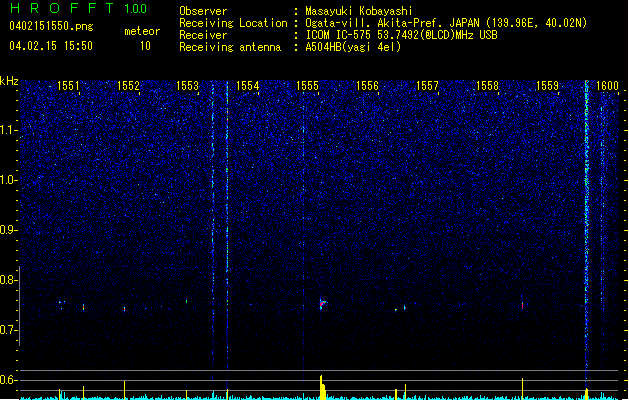The height and width of the screenshot is (400, 629).
Task: Click the date 04.02.15 15:50
Action: [x=51, y=46]
